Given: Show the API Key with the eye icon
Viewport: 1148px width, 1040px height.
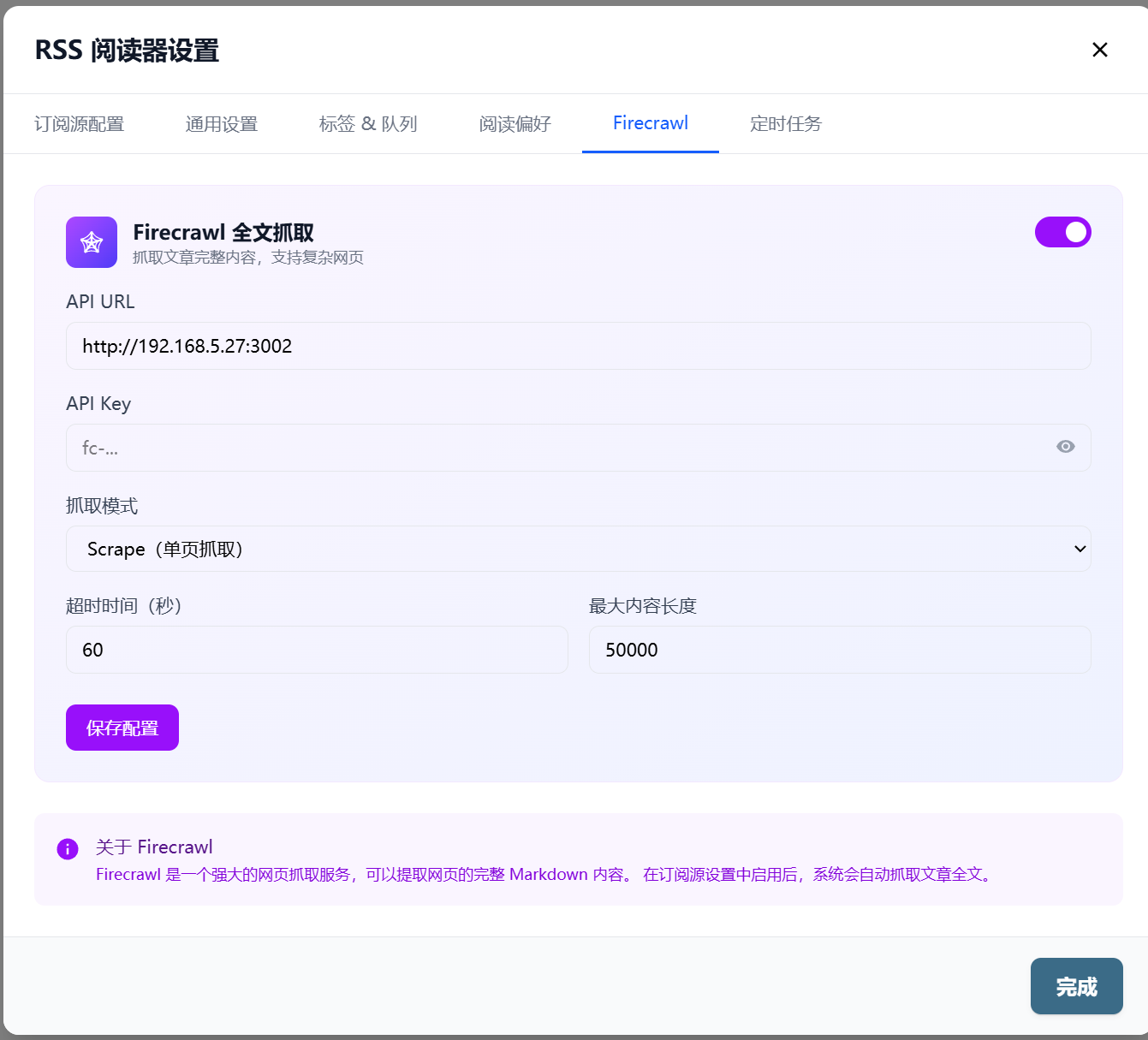Looking at the screenshot, I should 1066,447.
